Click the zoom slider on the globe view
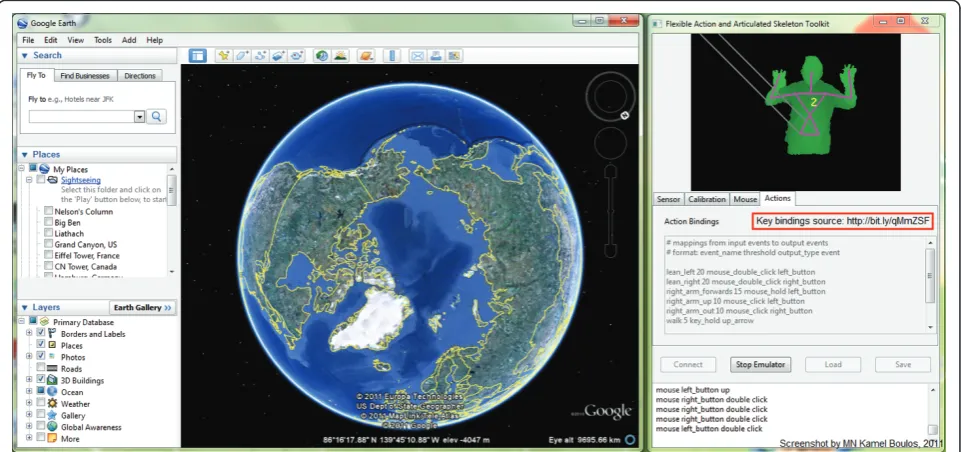This screenshot has height=452, width=961. 610,212
